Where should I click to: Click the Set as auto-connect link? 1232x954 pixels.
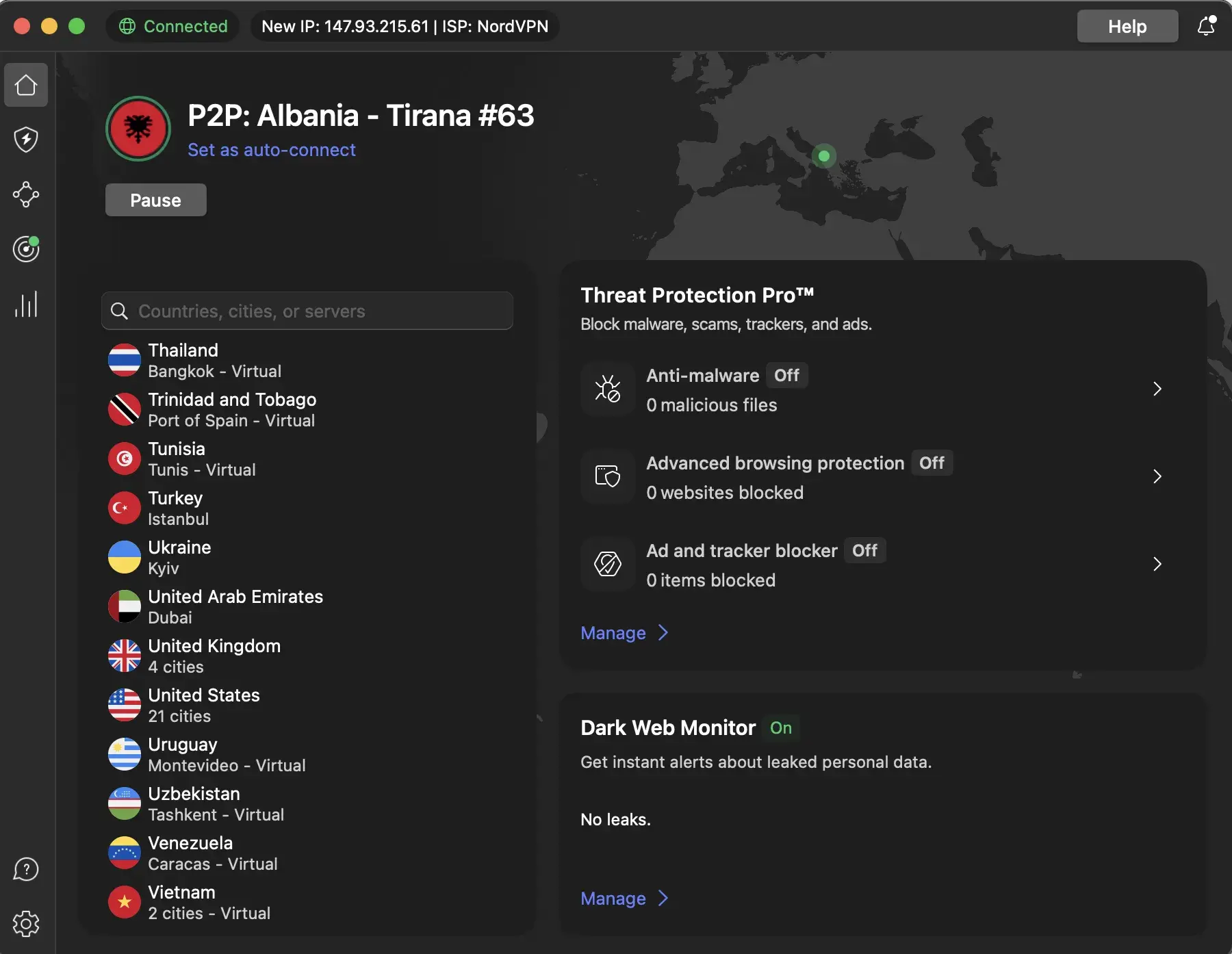272,150
